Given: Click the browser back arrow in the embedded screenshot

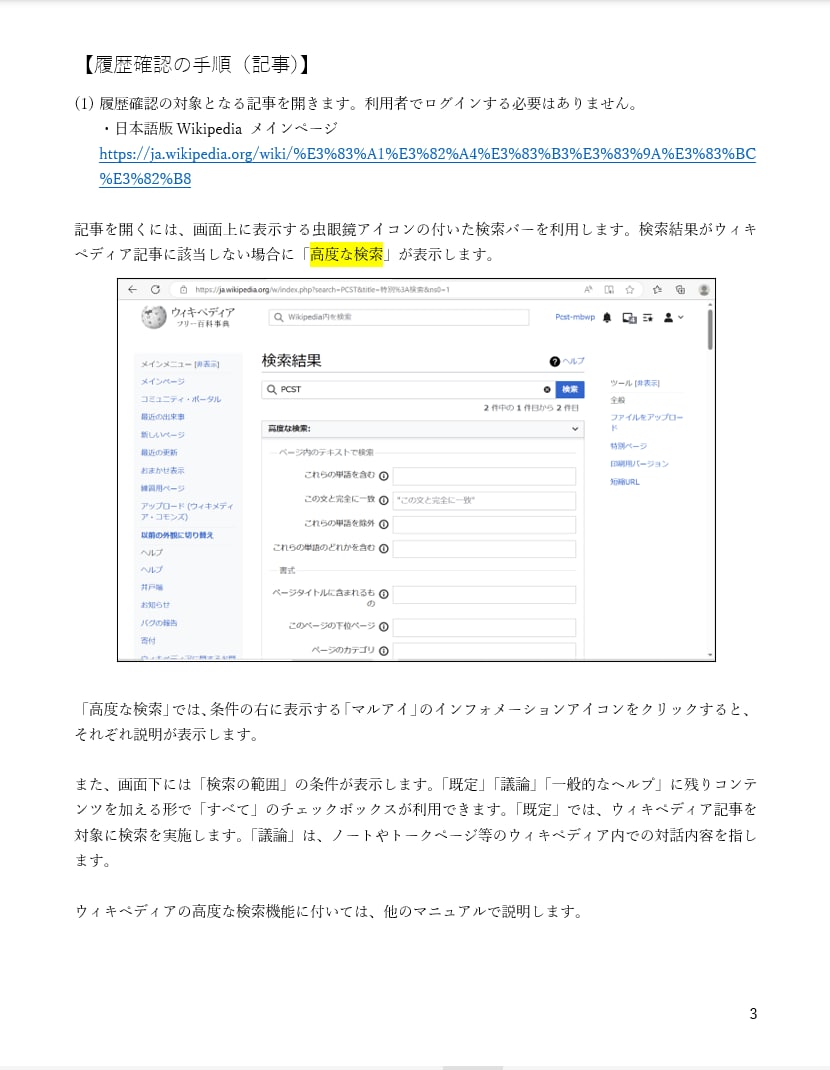Looking at the screenshot, I should 132,289.
